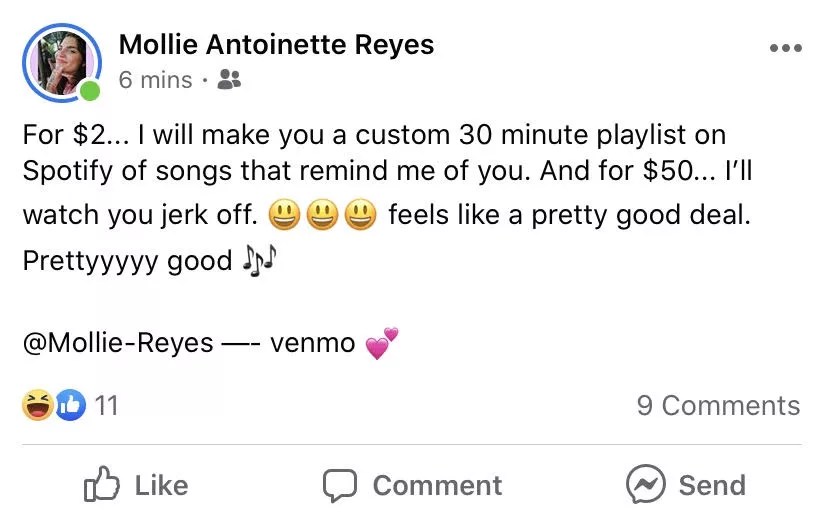Viewport: 826px width, 513px height.
Task: Click the "6 mins" post timestamp
Action: click(155, 80)
